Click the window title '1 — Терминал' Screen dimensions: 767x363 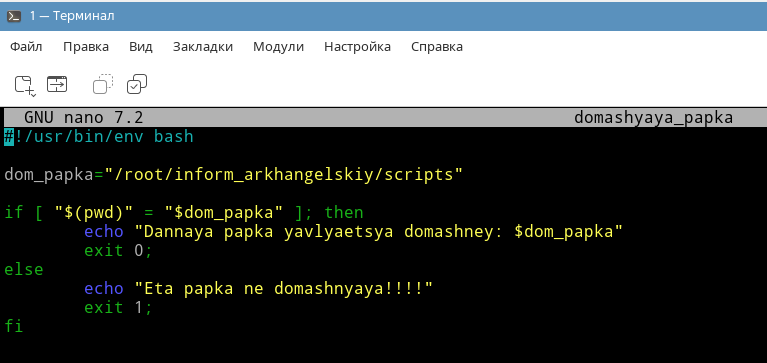point(72,16)
